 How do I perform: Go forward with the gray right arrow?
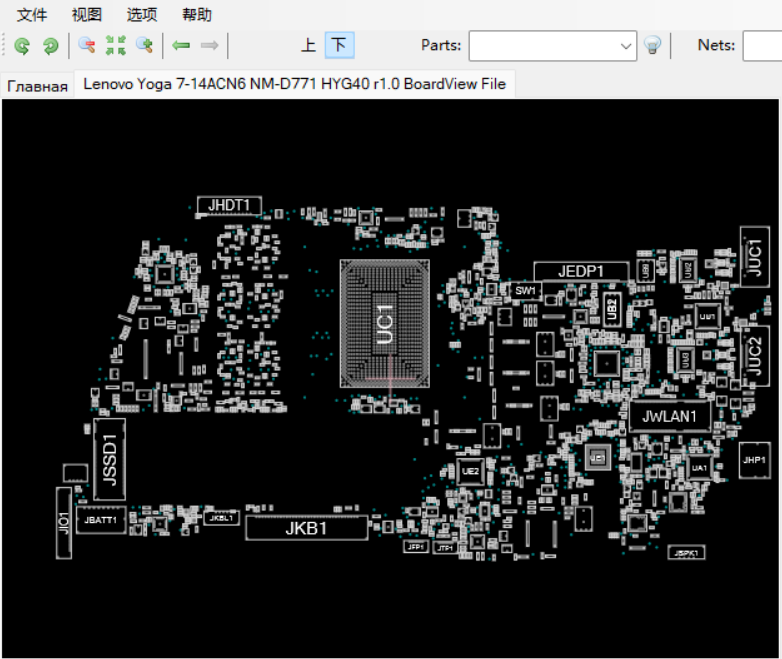point(210,46)
